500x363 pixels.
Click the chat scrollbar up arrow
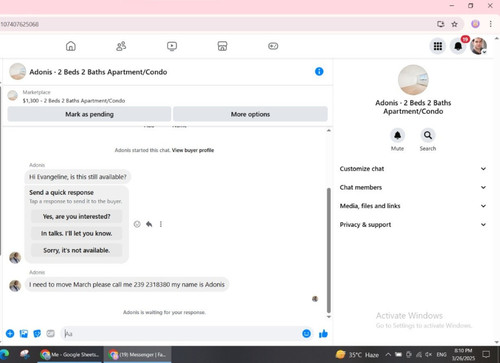pyautogui.click(x=329, y=130)
